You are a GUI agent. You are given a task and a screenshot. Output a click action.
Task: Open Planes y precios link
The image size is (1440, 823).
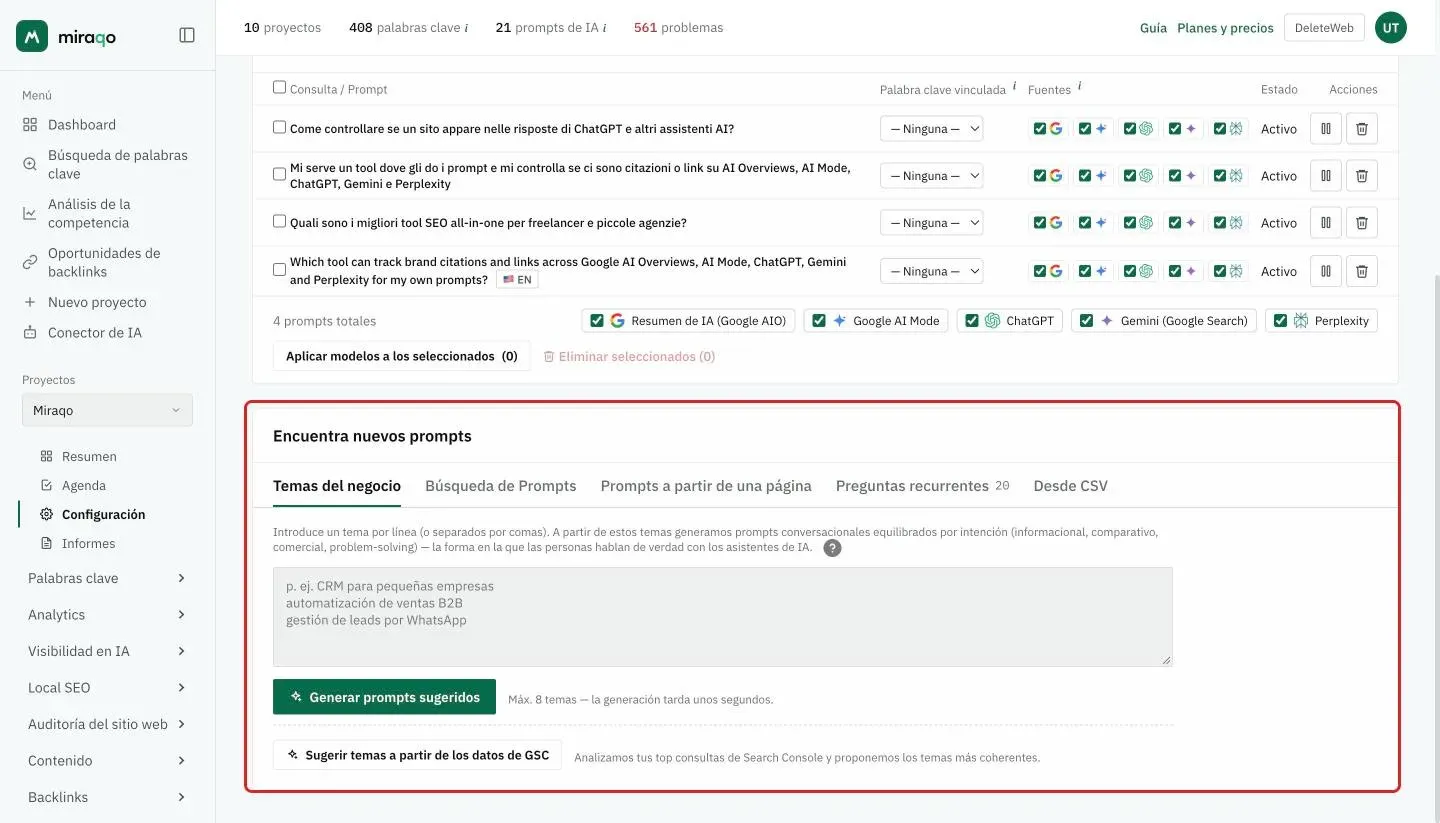pyautogui.click(x=1225, y=28)
